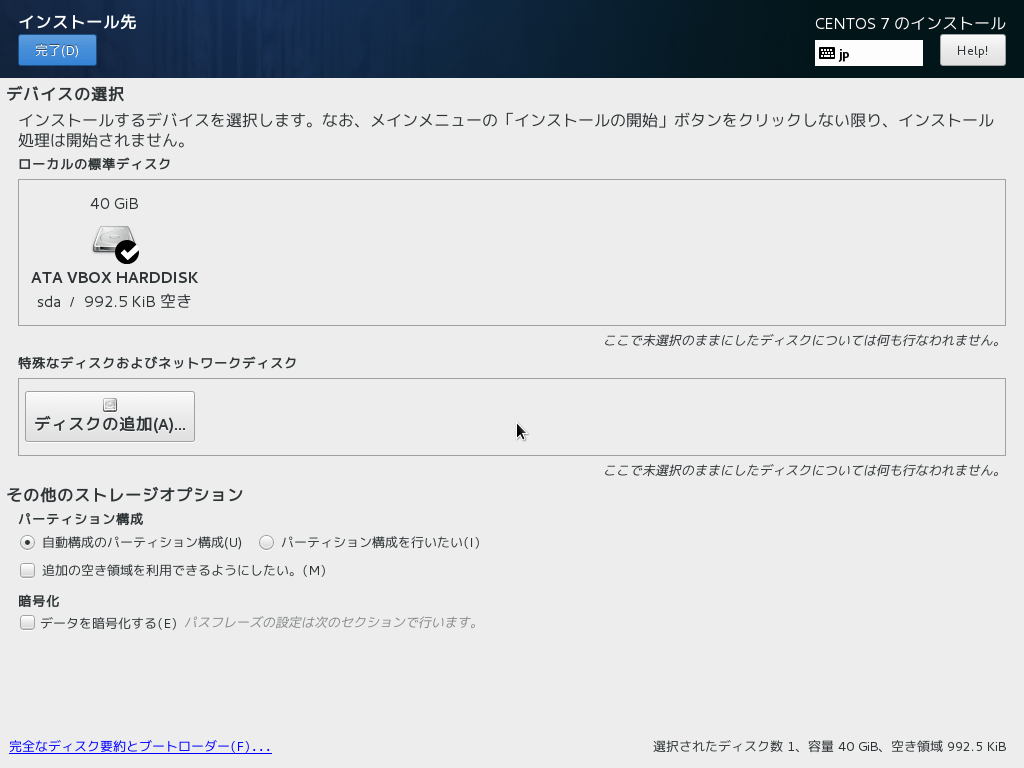Screen dimensions: 1024x768
Task: Open 完全なディスク要約とブートローダー(F) link
Action: tap(140, 745)
